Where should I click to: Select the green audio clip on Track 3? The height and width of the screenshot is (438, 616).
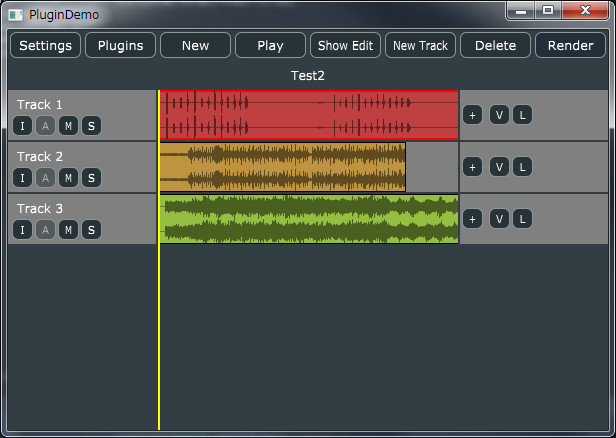coord(309,219)
